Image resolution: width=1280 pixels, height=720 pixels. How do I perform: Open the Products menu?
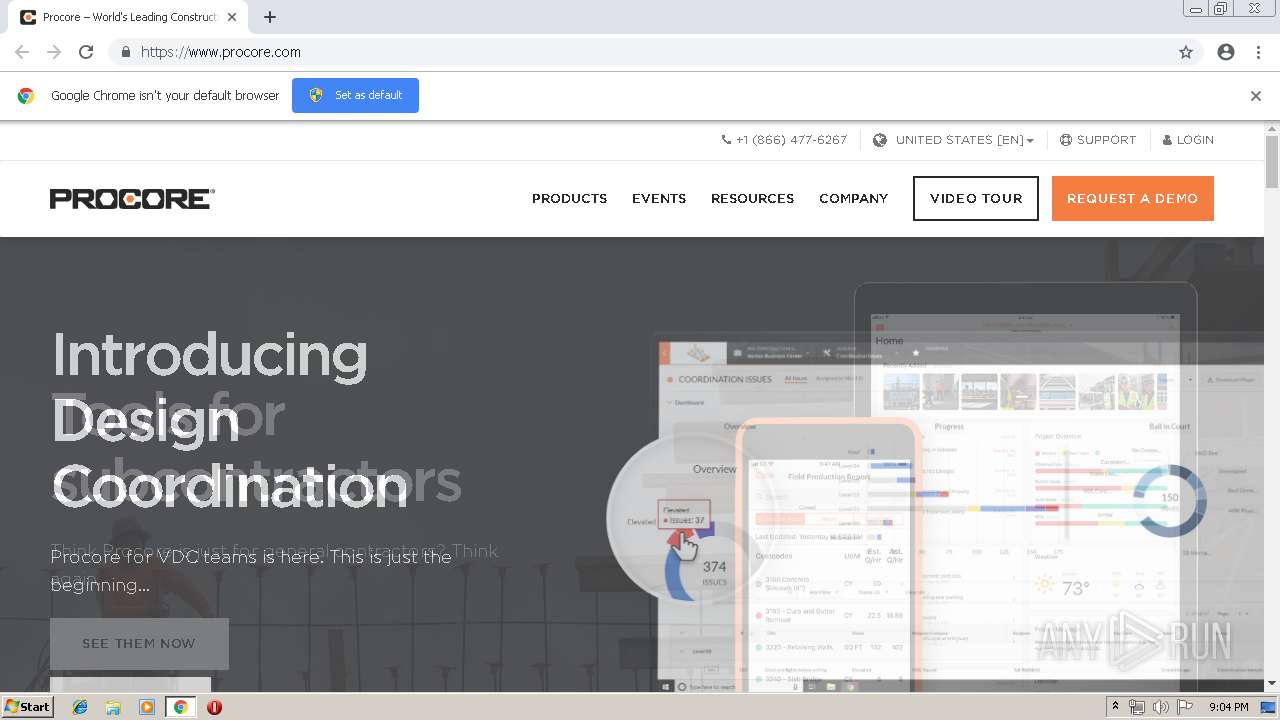point(569,198)
